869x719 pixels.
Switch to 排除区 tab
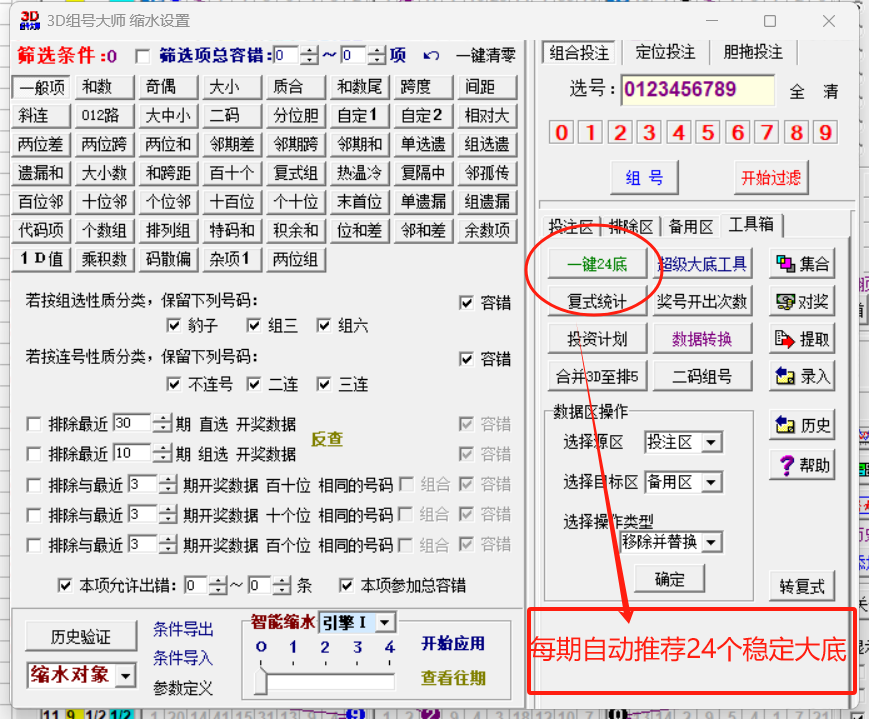pyautogui.click(x=632, y=226)
